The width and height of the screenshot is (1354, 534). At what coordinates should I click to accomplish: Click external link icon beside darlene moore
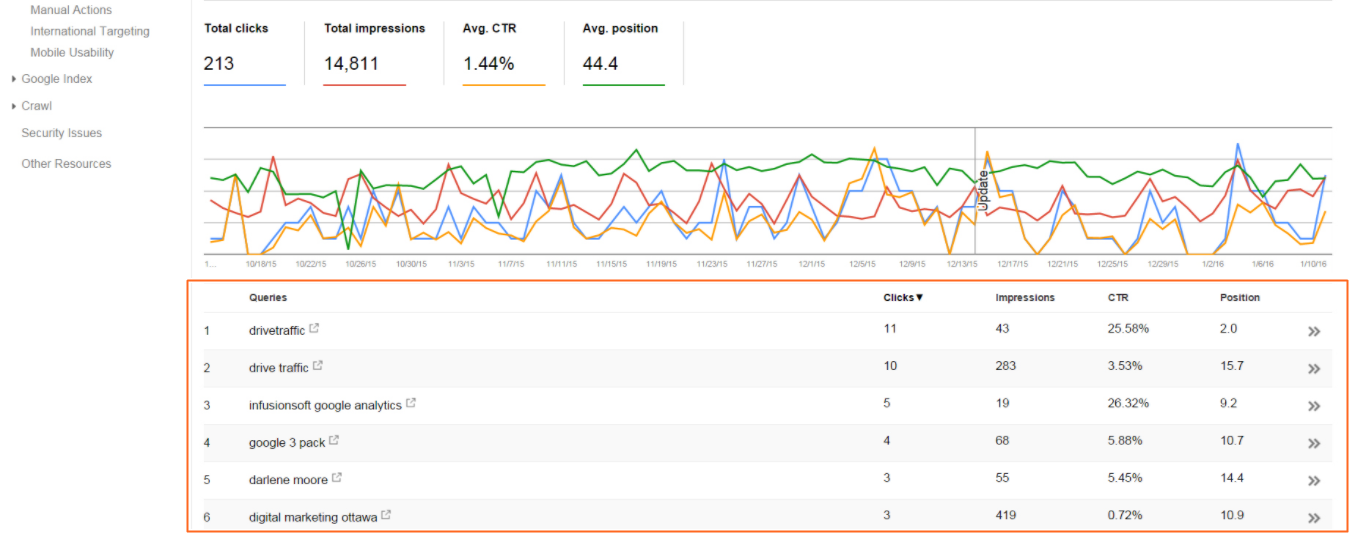click(x=337, y=478)
